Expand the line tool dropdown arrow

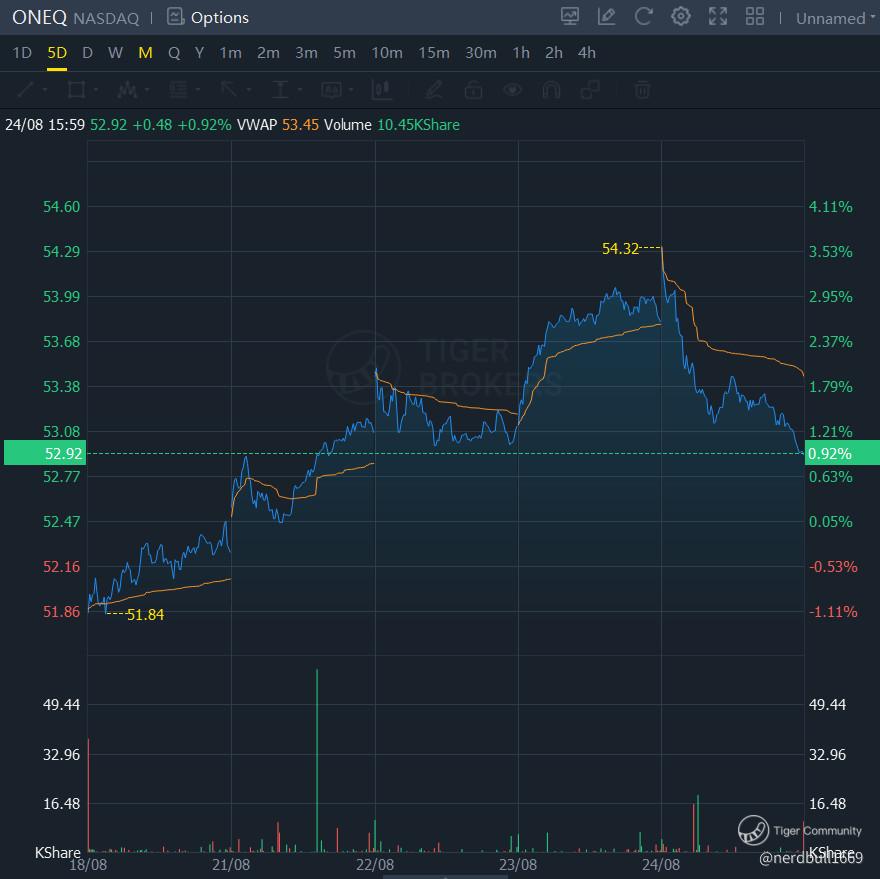tap(45, 90)
